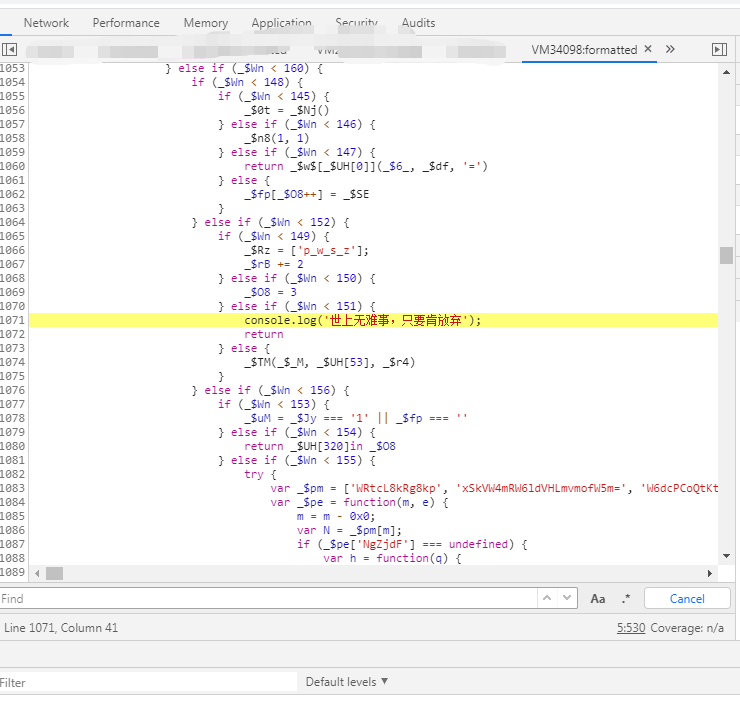Open the Default levels dropdown

point(347,682)
